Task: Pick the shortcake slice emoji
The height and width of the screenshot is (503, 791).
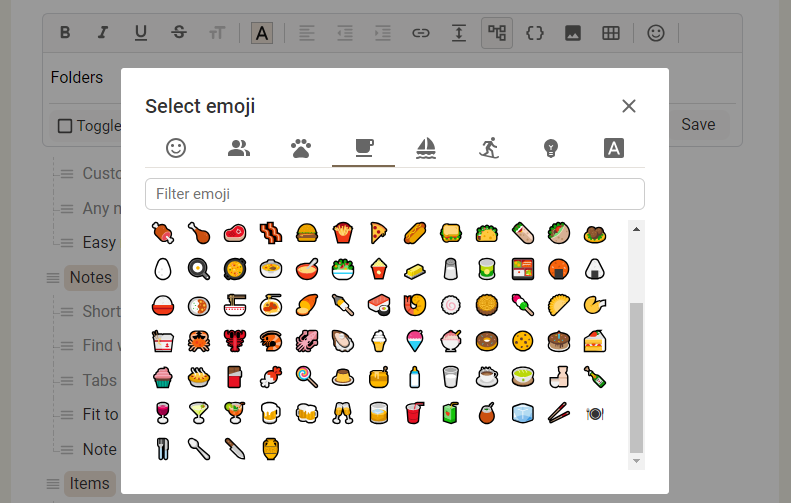Action: [x=595, y=342]
